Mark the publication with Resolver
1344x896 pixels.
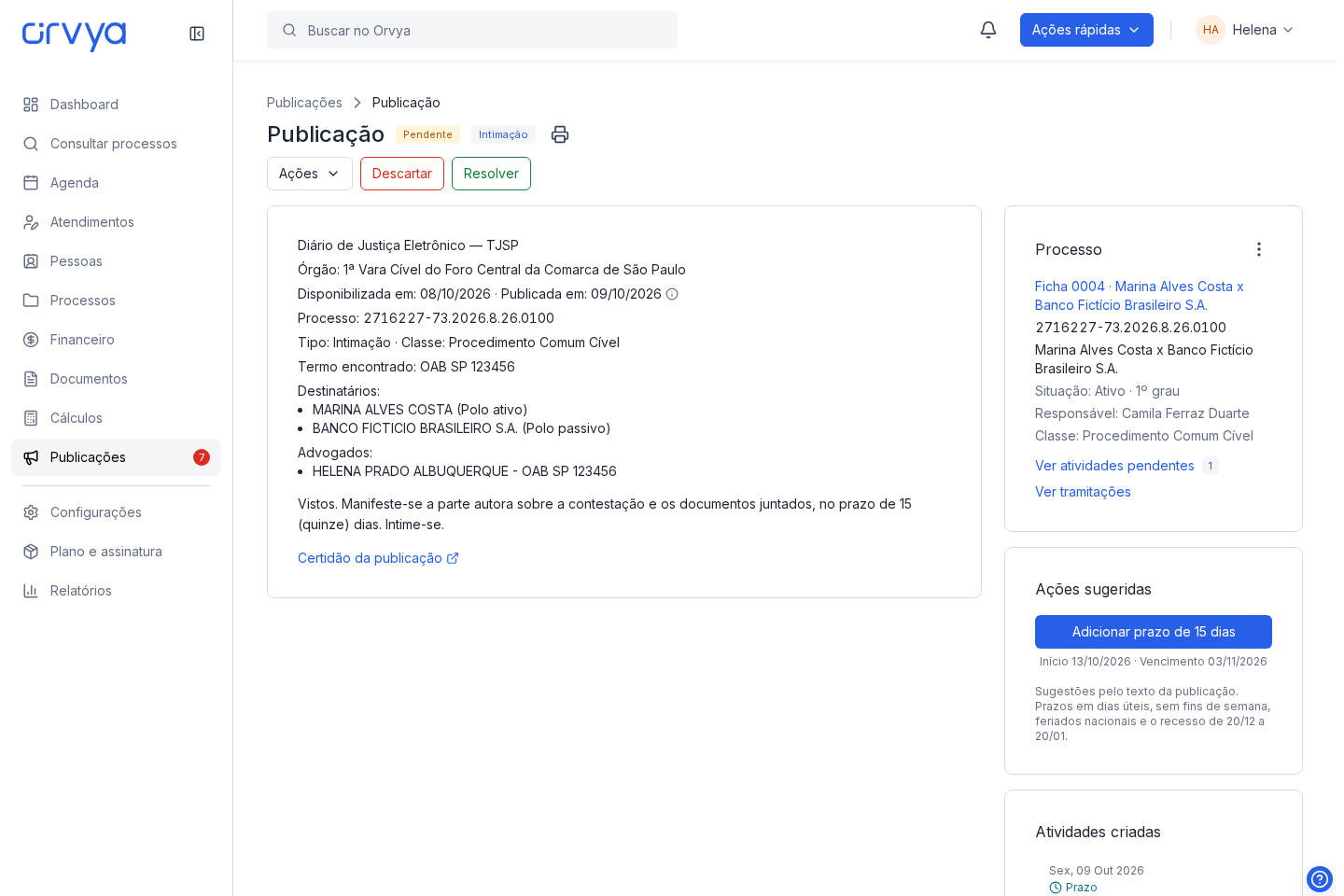491,174
